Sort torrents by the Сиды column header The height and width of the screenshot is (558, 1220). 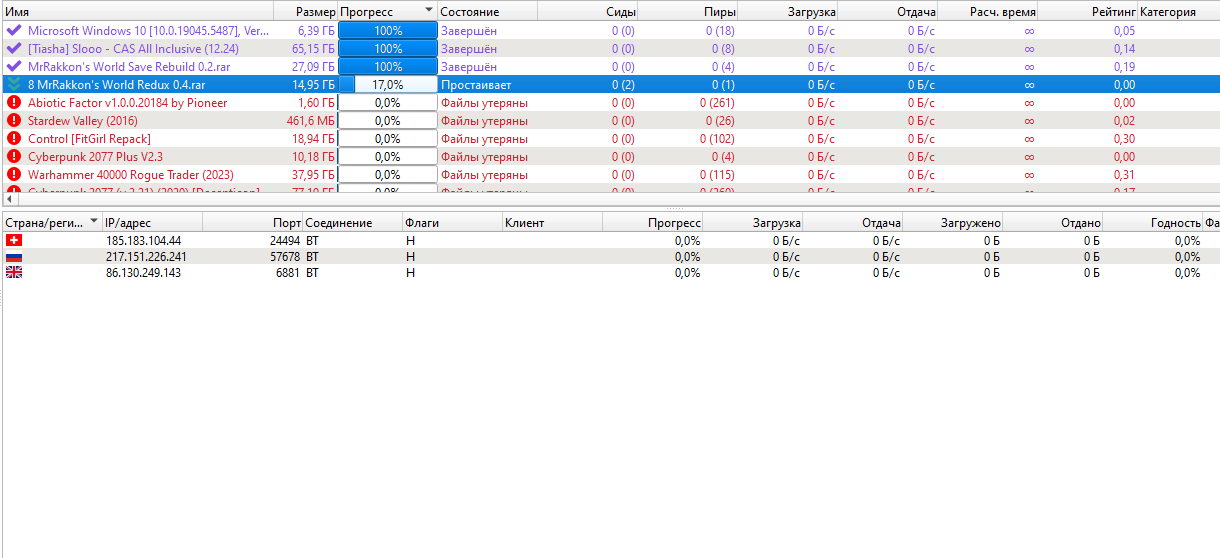click(588, 12)
